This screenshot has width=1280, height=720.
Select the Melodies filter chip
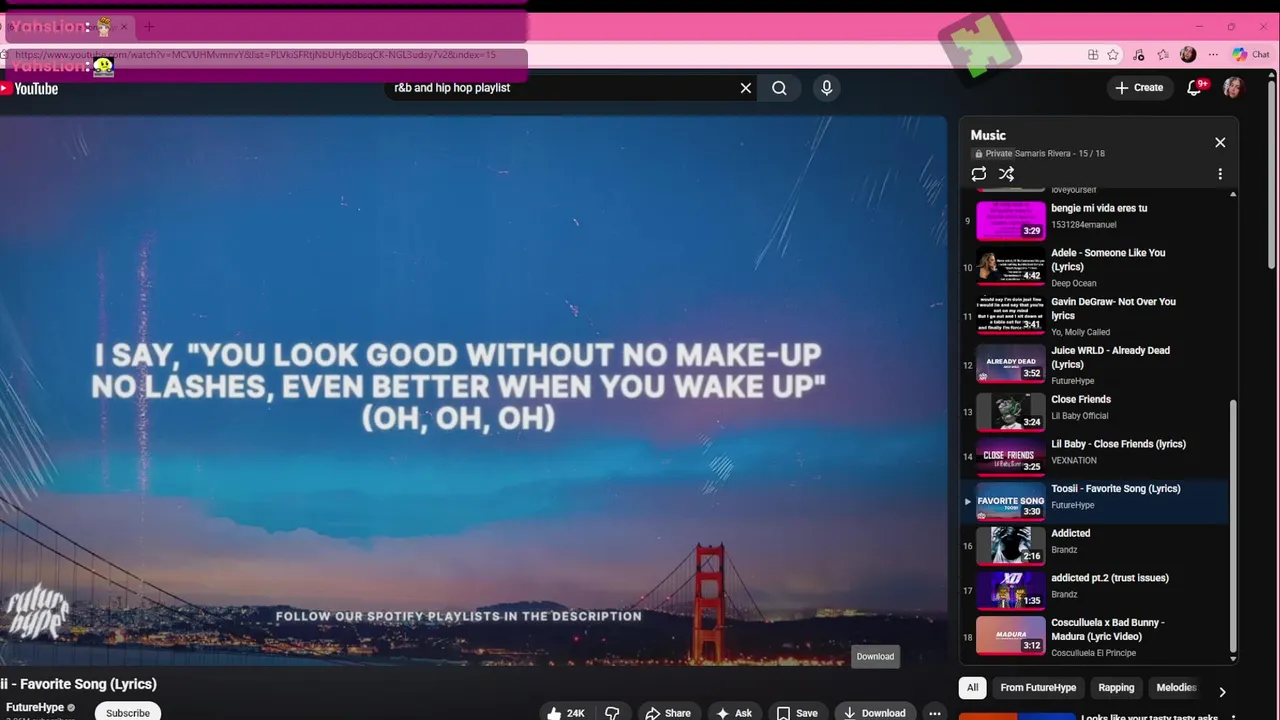(x=1176, y=688)
